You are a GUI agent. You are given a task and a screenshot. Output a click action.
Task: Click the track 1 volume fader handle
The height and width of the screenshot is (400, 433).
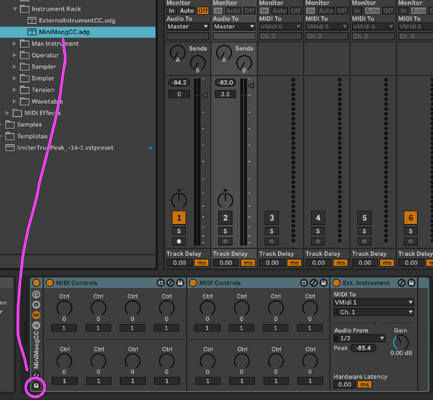click(205, 95)
